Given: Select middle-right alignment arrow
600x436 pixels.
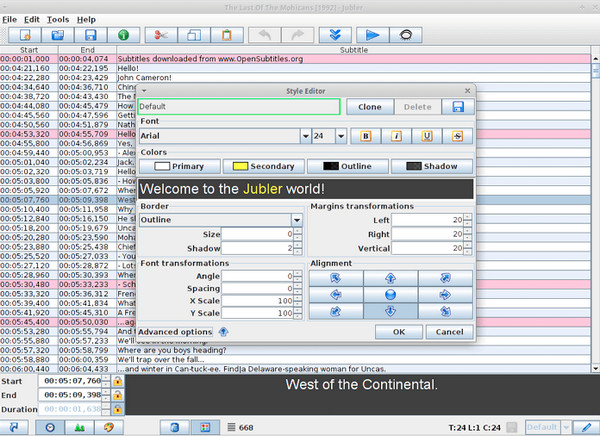Looking at the screenshot, I should pos(445,295).
